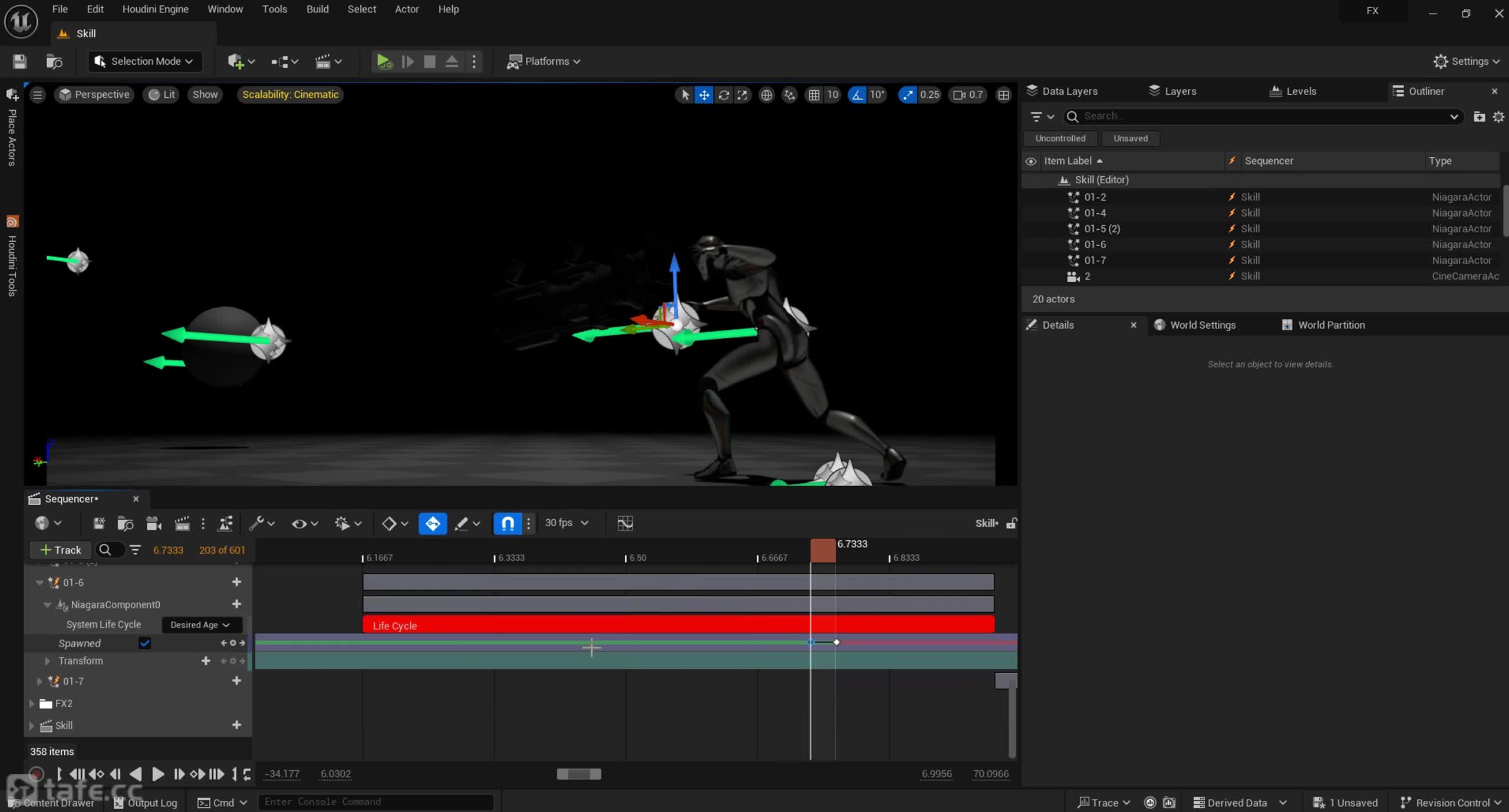Click the Add Track button in the Sequencer
The image size is (1509, 812).
point(60,550)
